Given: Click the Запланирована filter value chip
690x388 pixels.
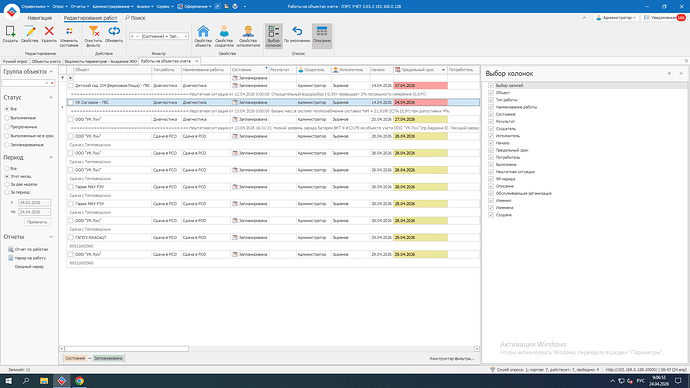Looking at the screenshot, I should (x=108, y=359).
